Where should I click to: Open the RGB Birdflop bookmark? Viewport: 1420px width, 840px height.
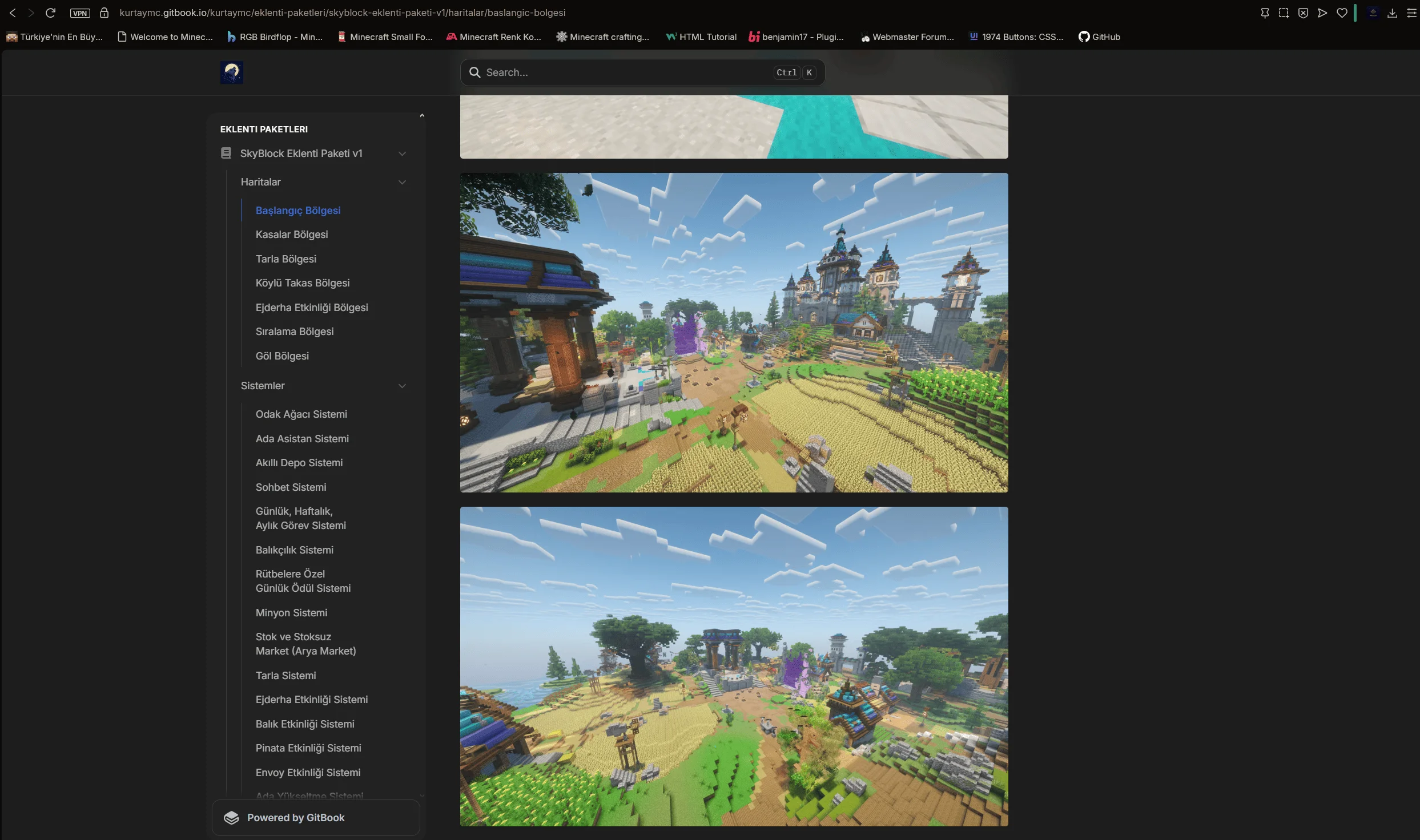pos(275,37)
